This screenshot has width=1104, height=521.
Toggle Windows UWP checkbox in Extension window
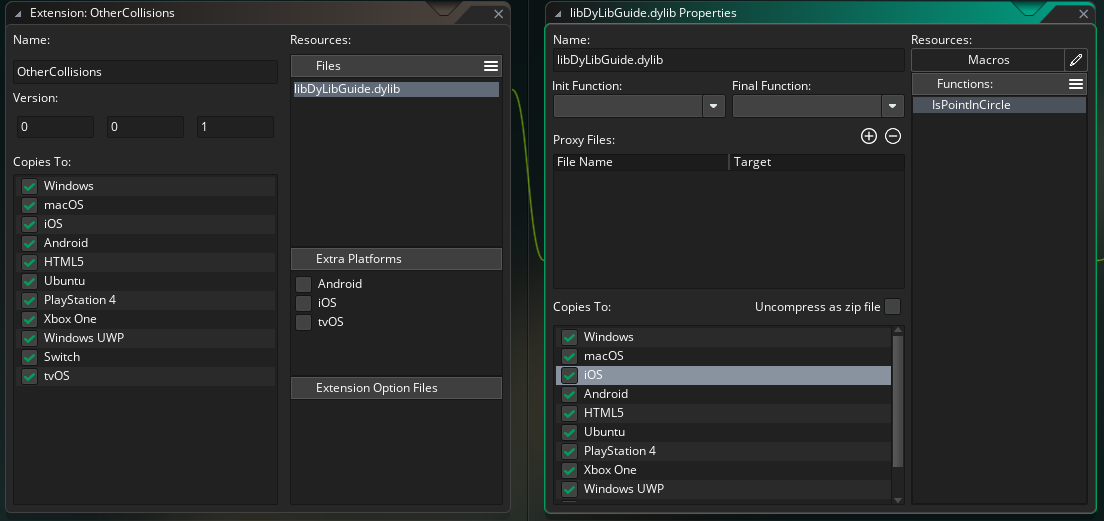tap(29, 339)
